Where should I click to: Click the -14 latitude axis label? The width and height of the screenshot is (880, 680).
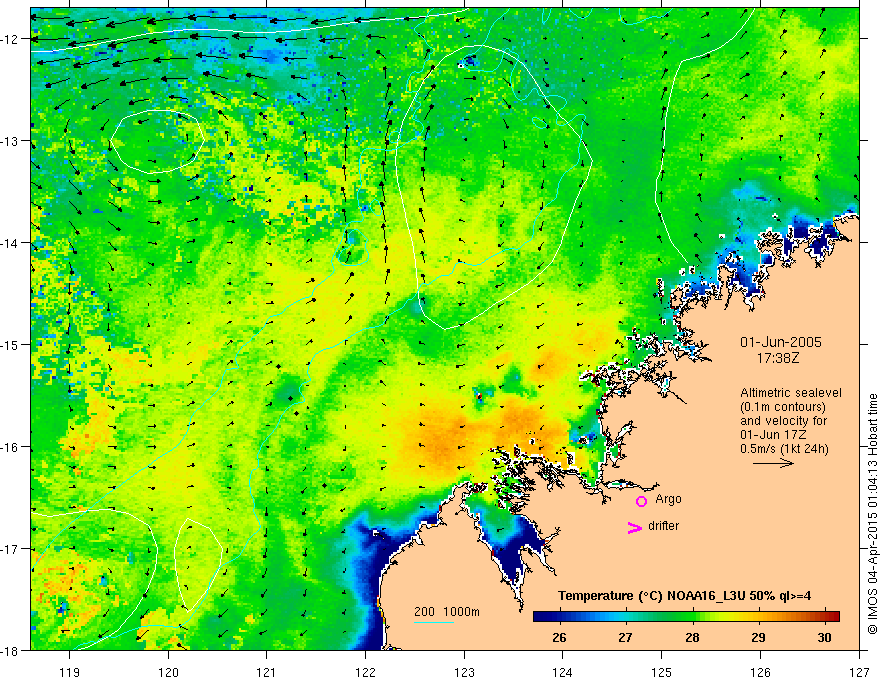click(10, 243)
